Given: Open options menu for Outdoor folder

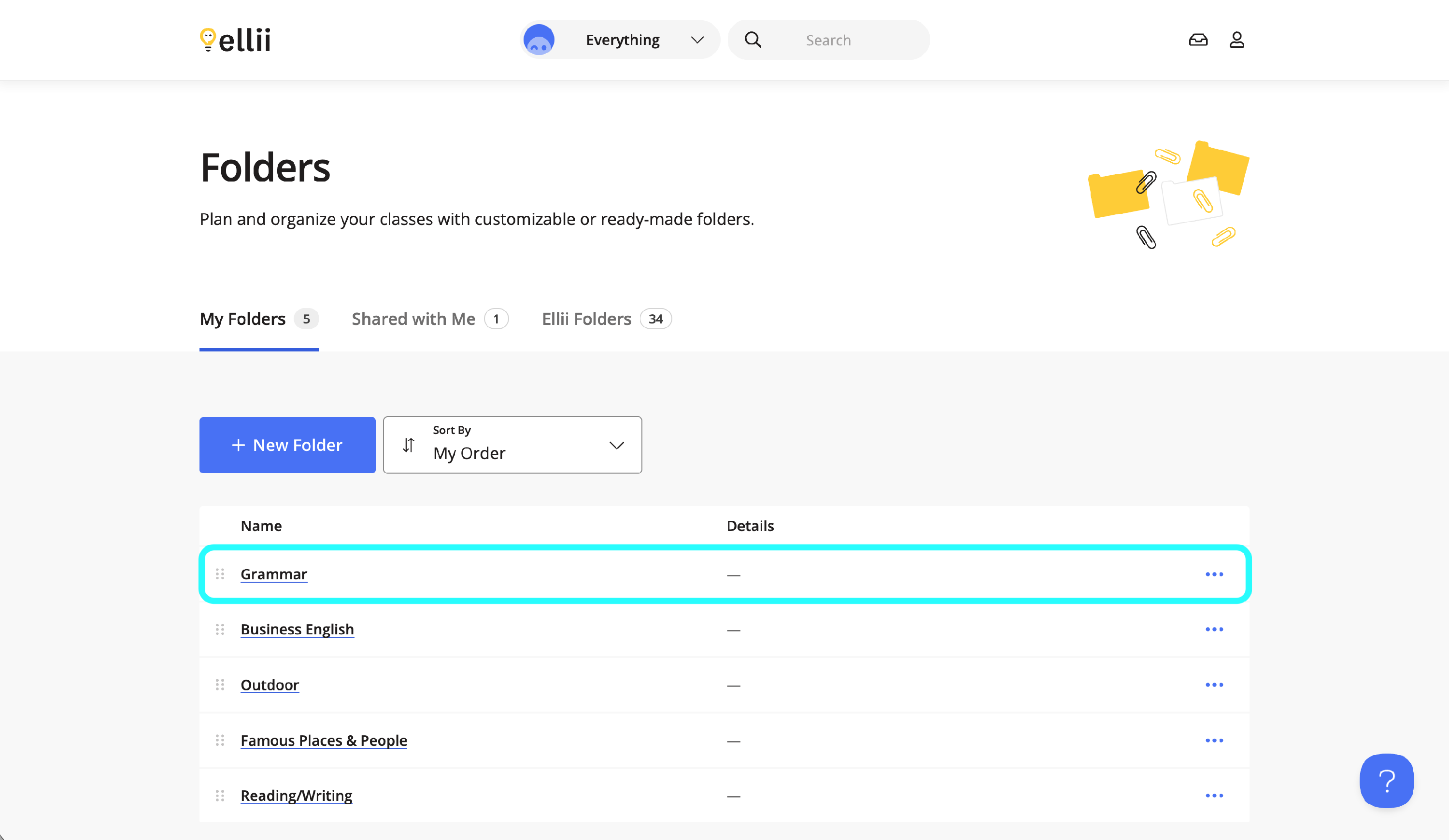Looking at the screenshot, I should pyautogui.click(x=1214, y=685).
